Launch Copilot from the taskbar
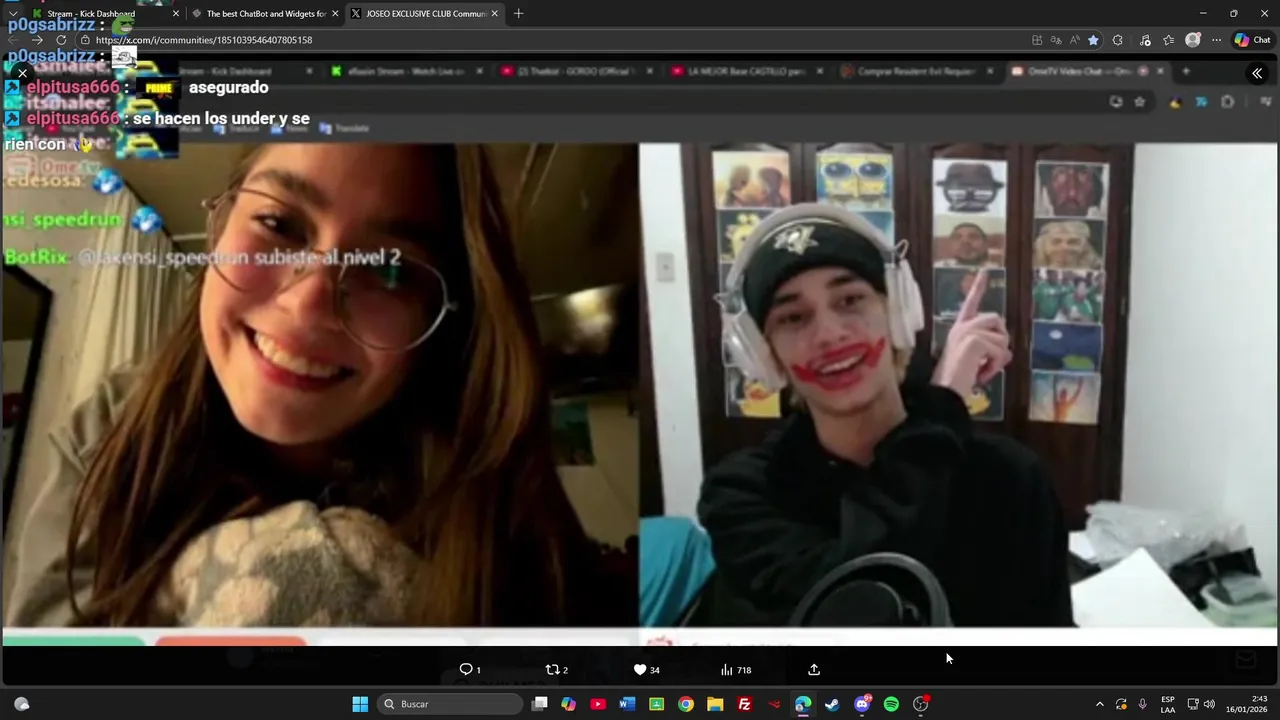 click(569, 704)
